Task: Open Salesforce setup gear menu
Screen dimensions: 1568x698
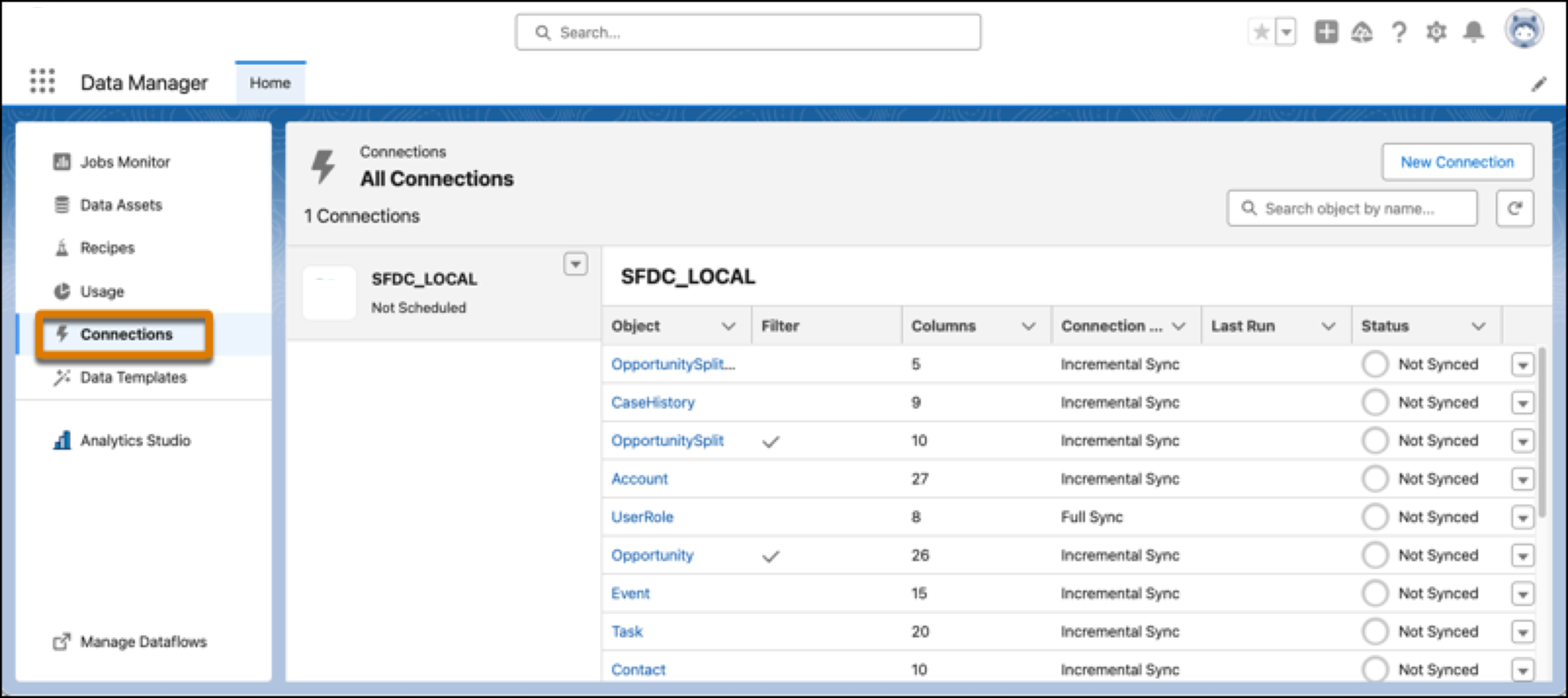Action: coord(1436,31)
